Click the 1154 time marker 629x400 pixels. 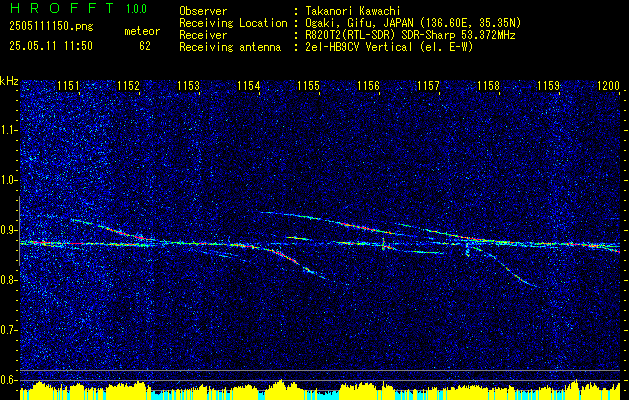(x=248, y=85)
